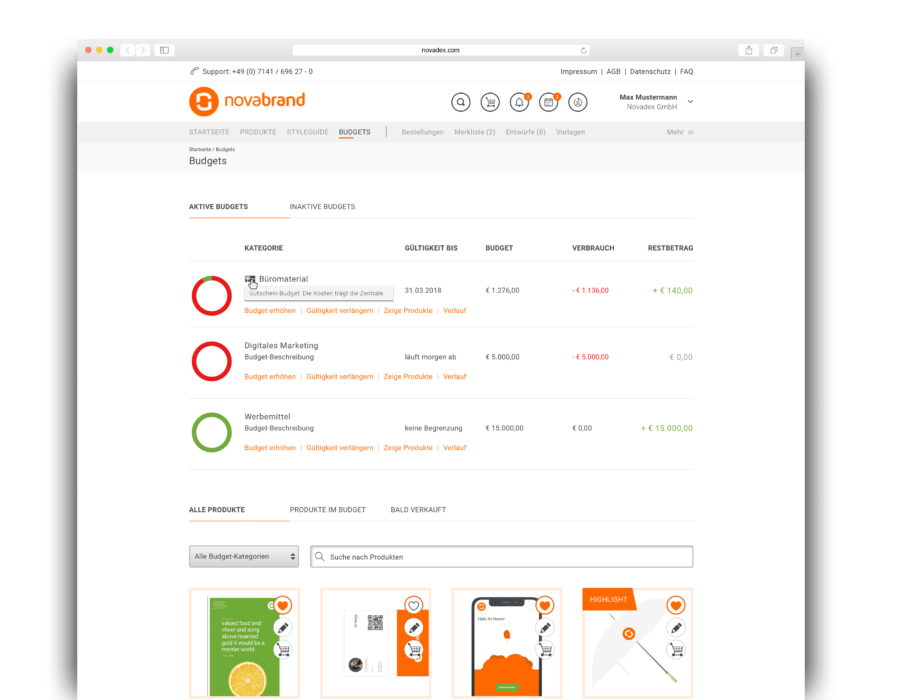Unfavorite the green lemon poster product
Screen dimensions: 900x700
[282, 605]
